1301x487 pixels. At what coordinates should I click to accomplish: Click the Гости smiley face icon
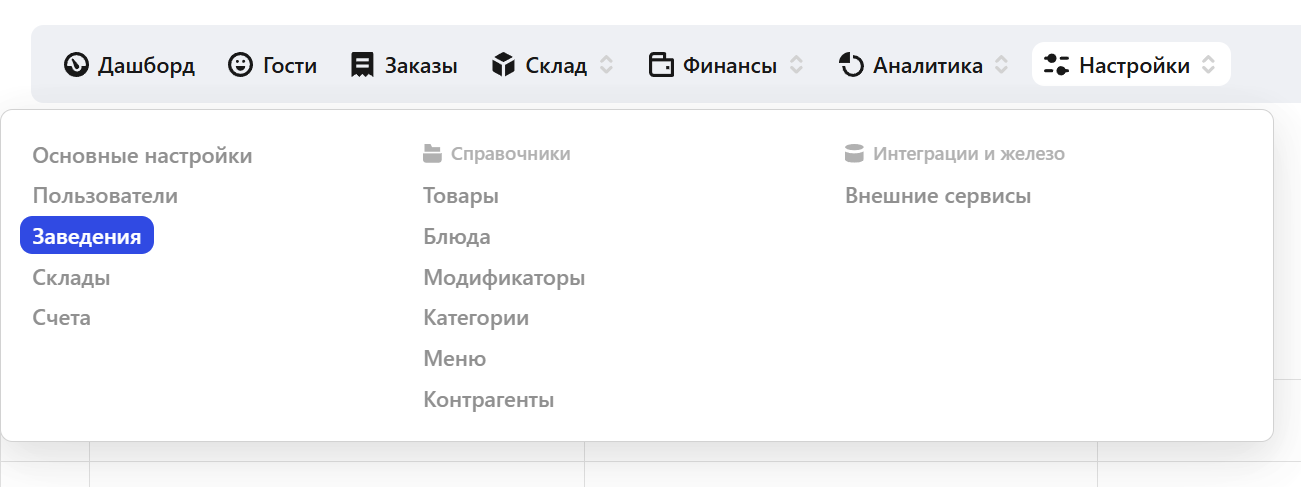pyautogui.click(x=240, y=66)
